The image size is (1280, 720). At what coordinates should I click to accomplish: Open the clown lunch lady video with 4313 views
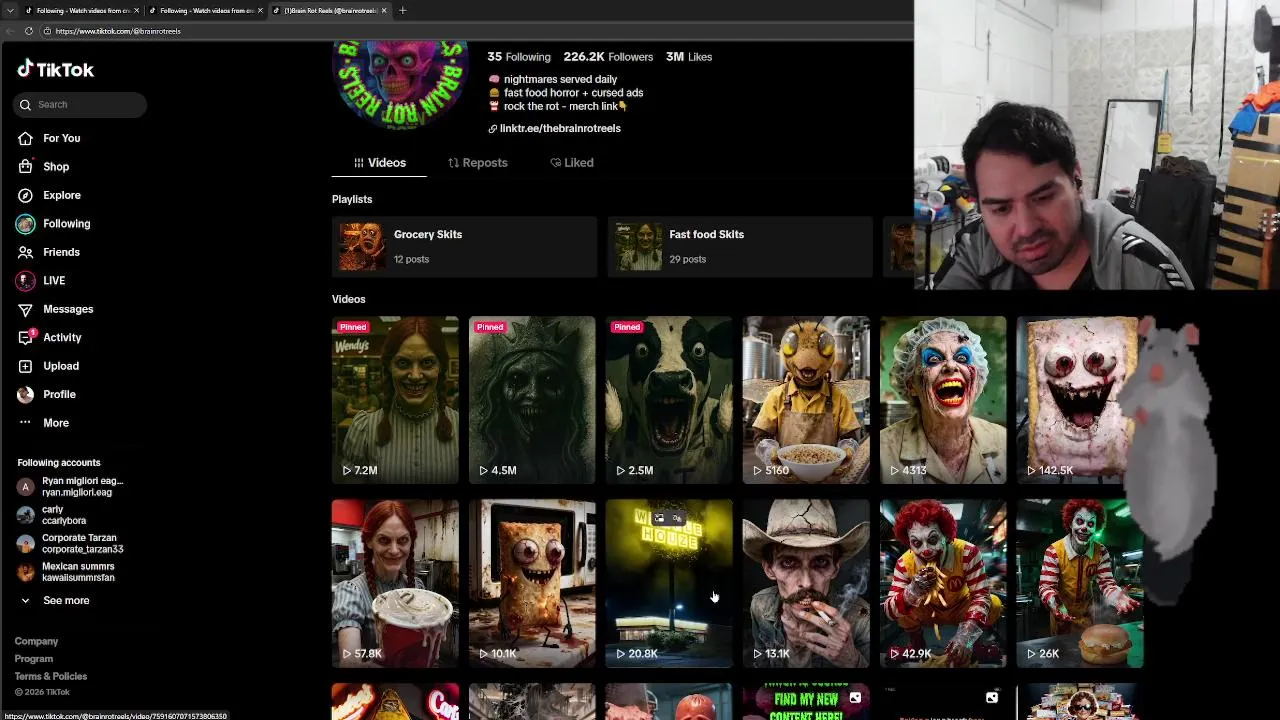point(943,400)
